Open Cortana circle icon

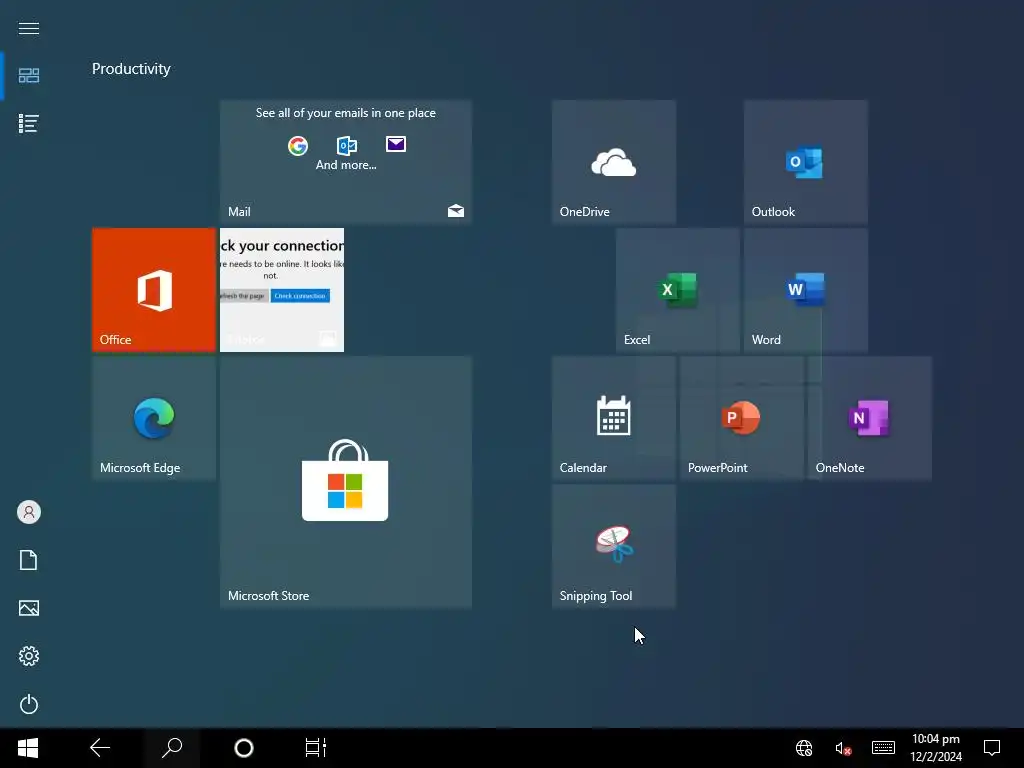(244, 748)
